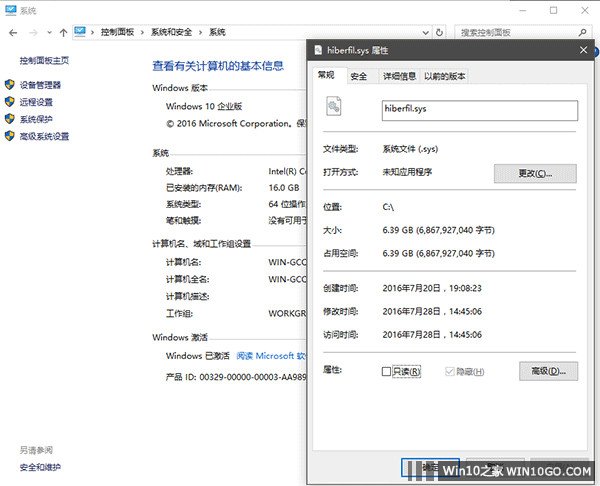Click file icon in properties title bar
Image resolution: width=600 pixels, height=486 pixels.
pyautogui.click(x=318, y=50)
